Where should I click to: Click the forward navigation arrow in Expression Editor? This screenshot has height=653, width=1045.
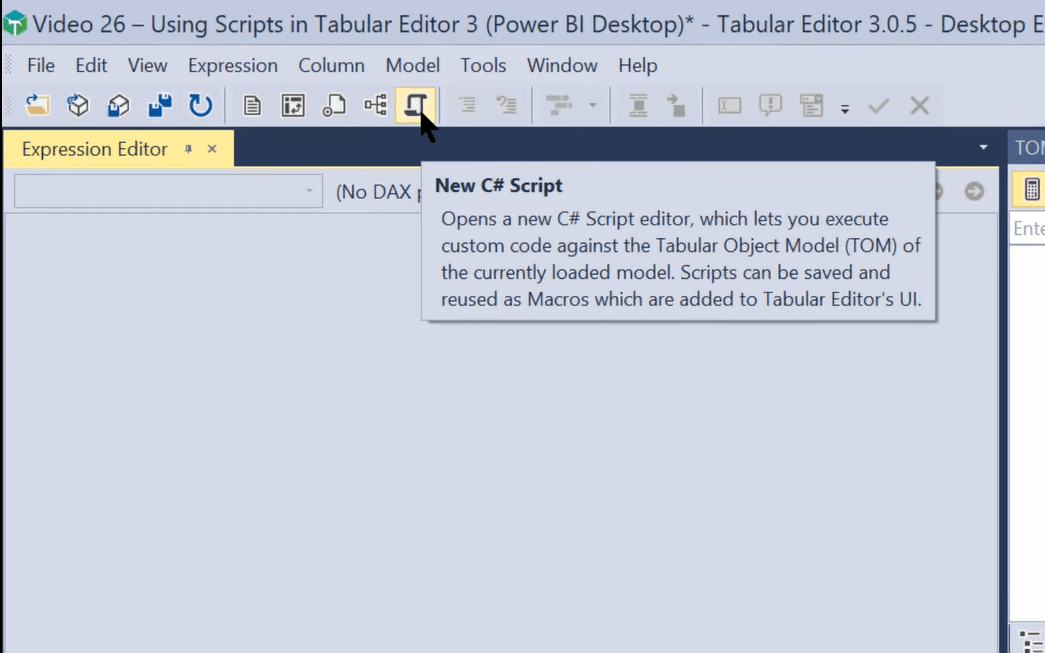[974, 191]
